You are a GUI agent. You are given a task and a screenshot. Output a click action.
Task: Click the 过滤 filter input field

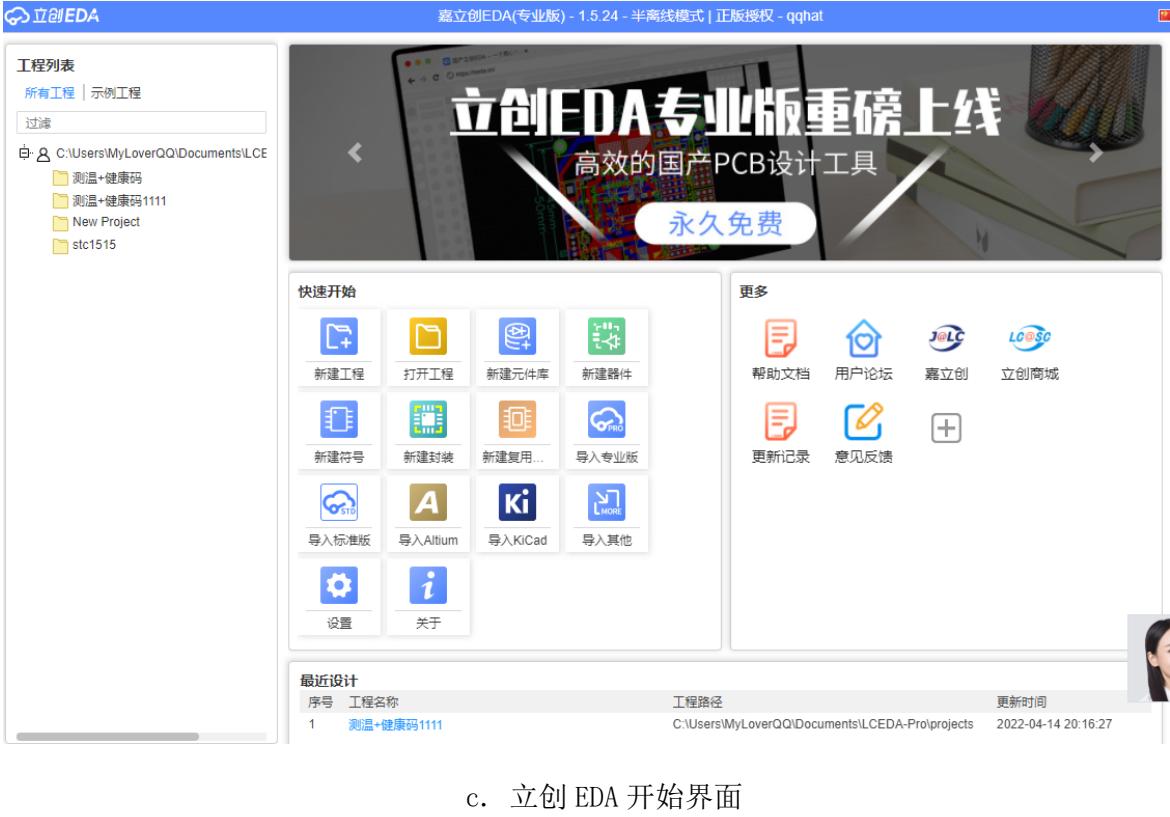141,122
